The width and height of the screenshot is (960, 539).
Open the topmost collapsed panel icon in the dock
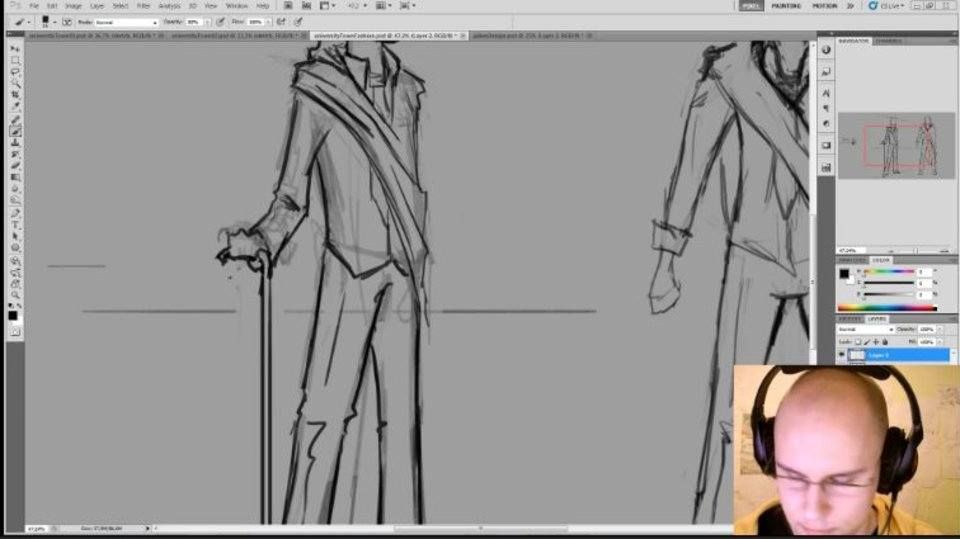click(x=826, y=50)
